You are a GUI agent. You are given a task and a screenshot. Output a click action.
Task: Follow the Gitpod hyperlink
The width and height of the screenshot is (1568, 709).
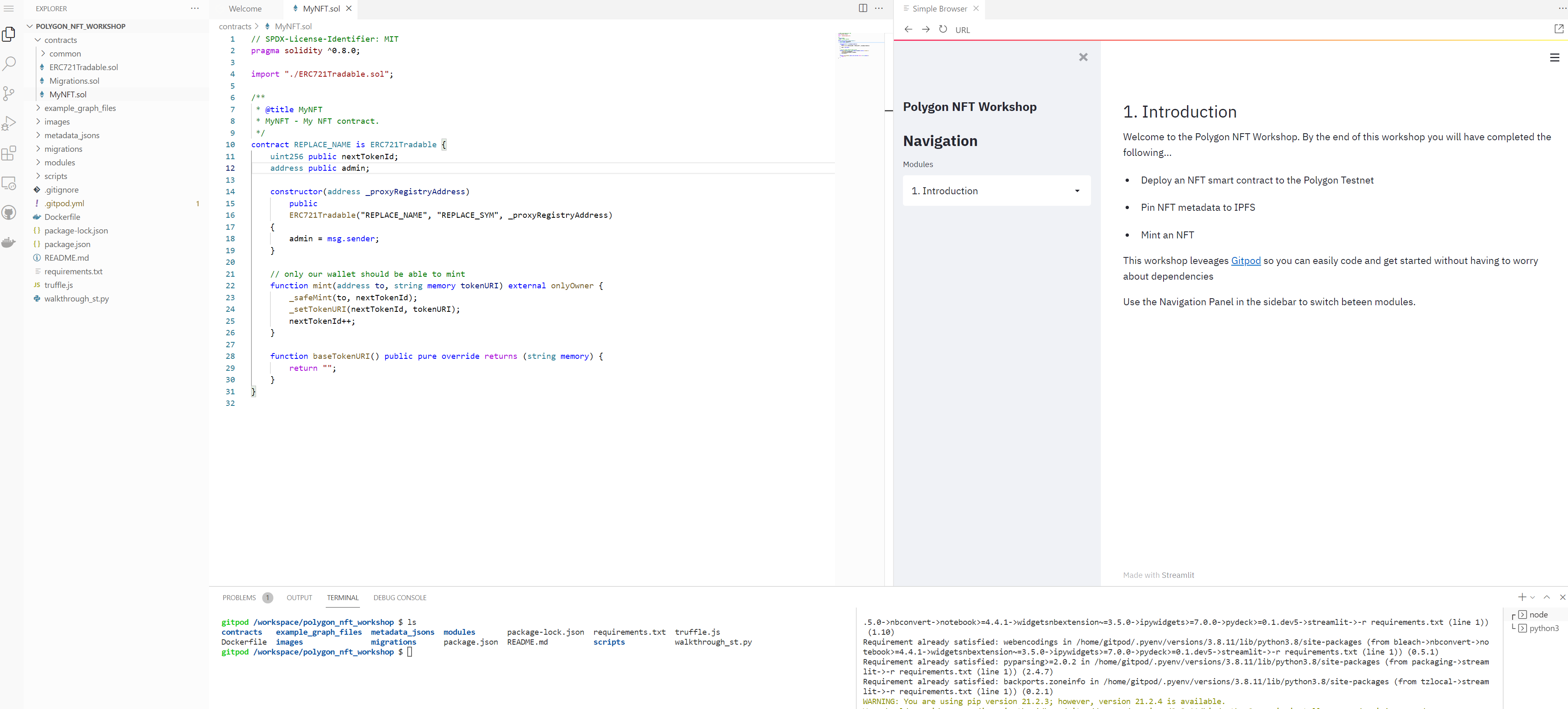click(1246, 261)
